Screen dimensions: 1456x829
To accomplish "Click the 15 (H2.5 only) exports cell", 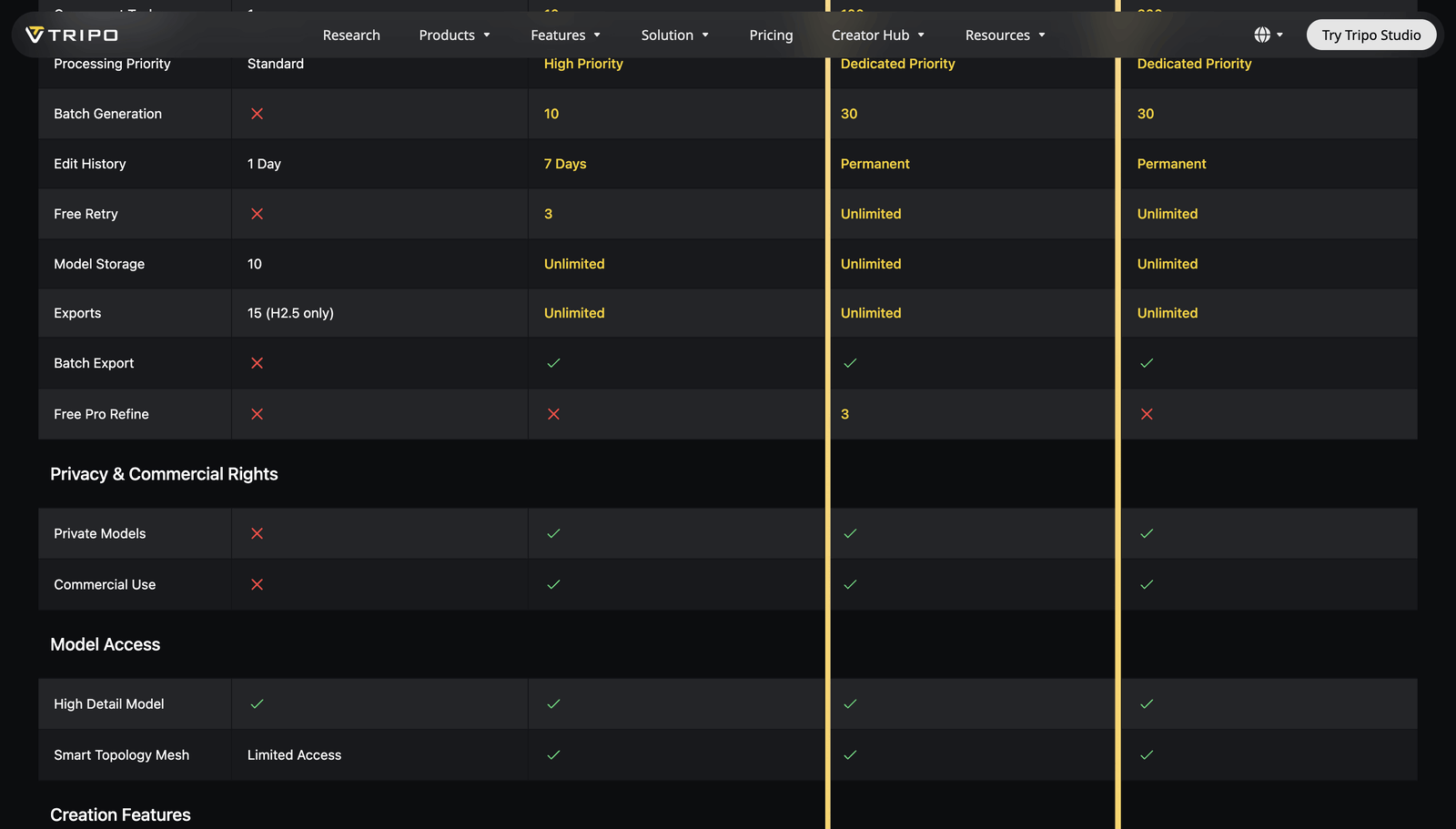I will tap(290, 313).
